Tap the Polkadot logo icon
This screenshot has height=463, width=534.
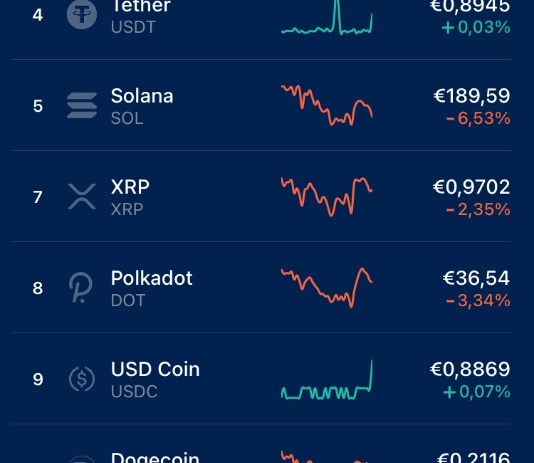[x=81, y=288]
